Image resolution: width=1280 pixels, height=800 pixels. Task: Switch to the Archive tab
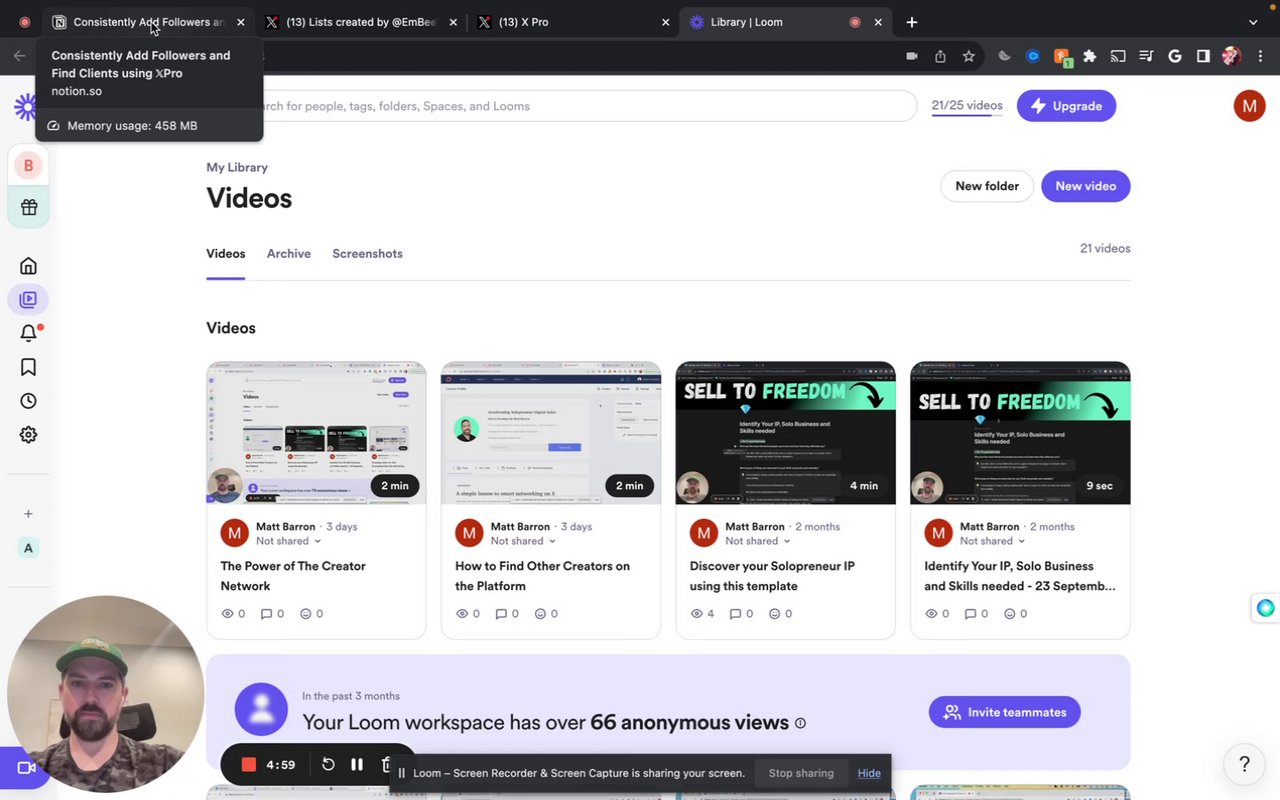click(x=289, y=254)
